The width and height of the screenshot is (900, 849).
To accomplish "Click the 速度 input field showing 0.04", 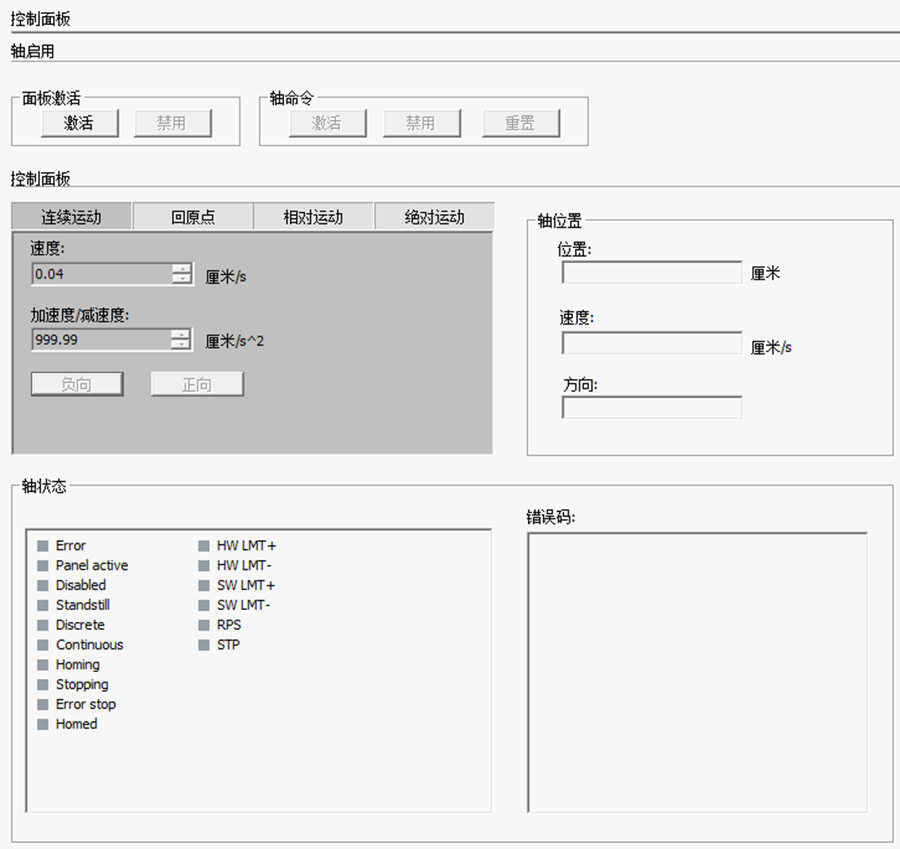I will [100, 274].
